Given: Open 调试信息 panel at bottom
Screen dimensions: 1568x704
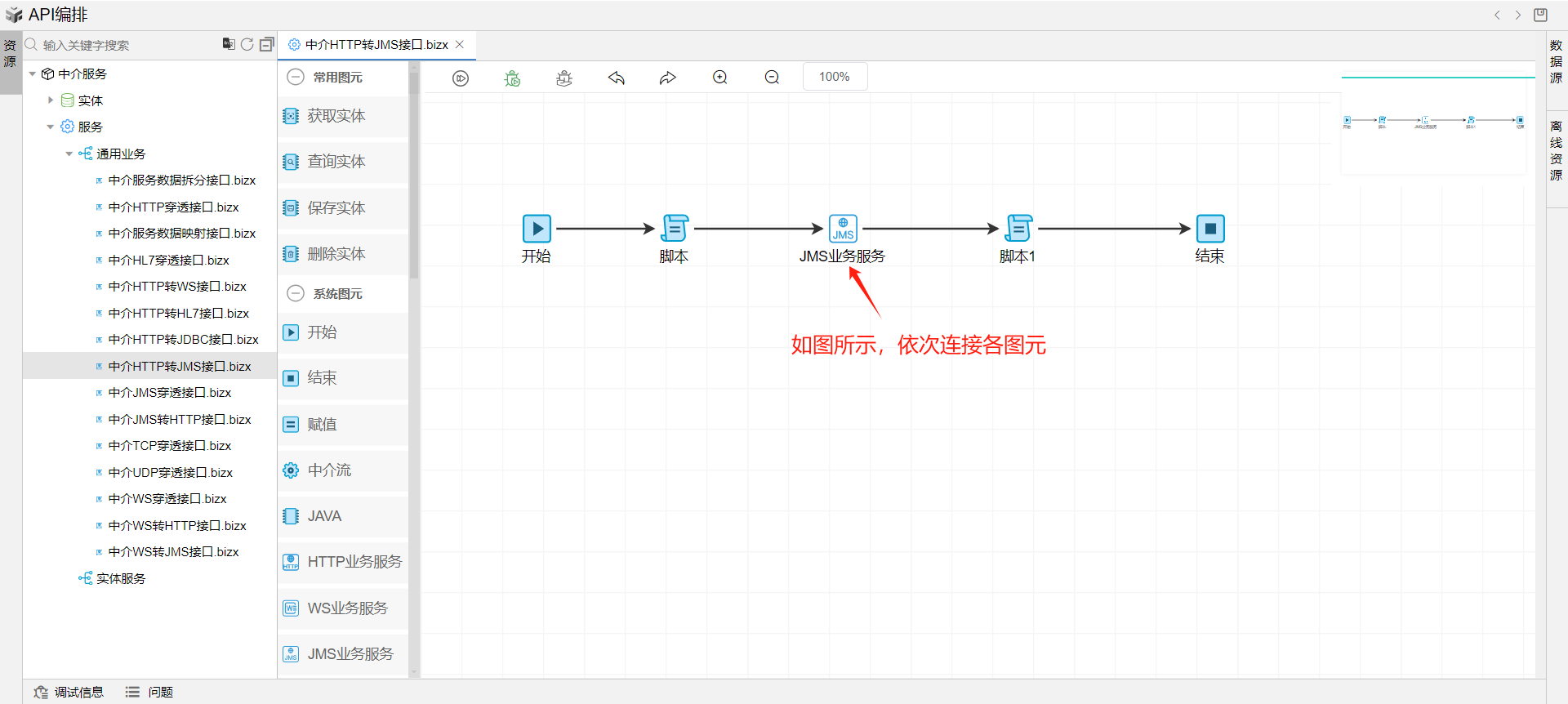Looking at the screenshot, I should [x=69, y=692].
